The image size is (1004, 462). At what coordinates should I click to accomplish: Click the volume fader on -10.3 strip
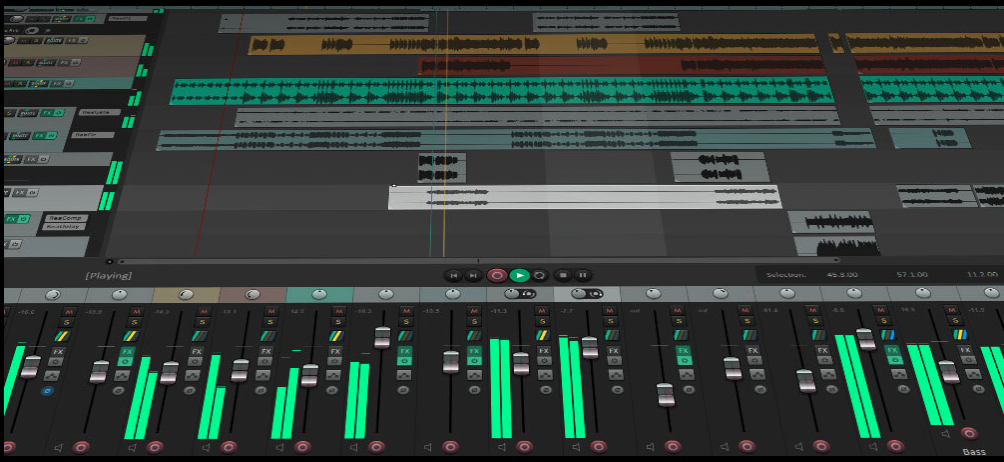[382, 337]
